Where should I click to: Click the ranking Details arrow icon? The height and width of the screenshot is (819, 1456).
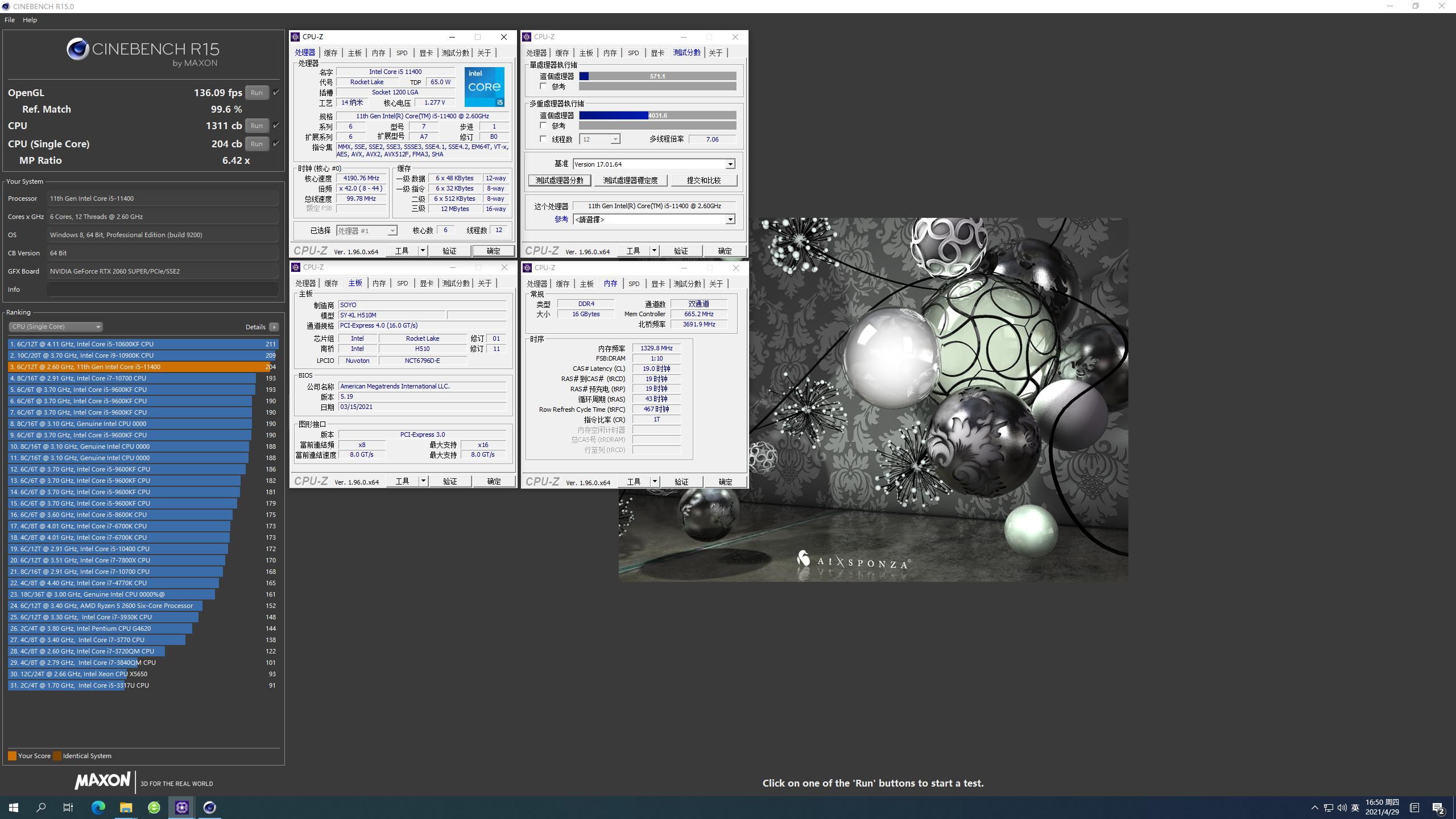point(274,327)
